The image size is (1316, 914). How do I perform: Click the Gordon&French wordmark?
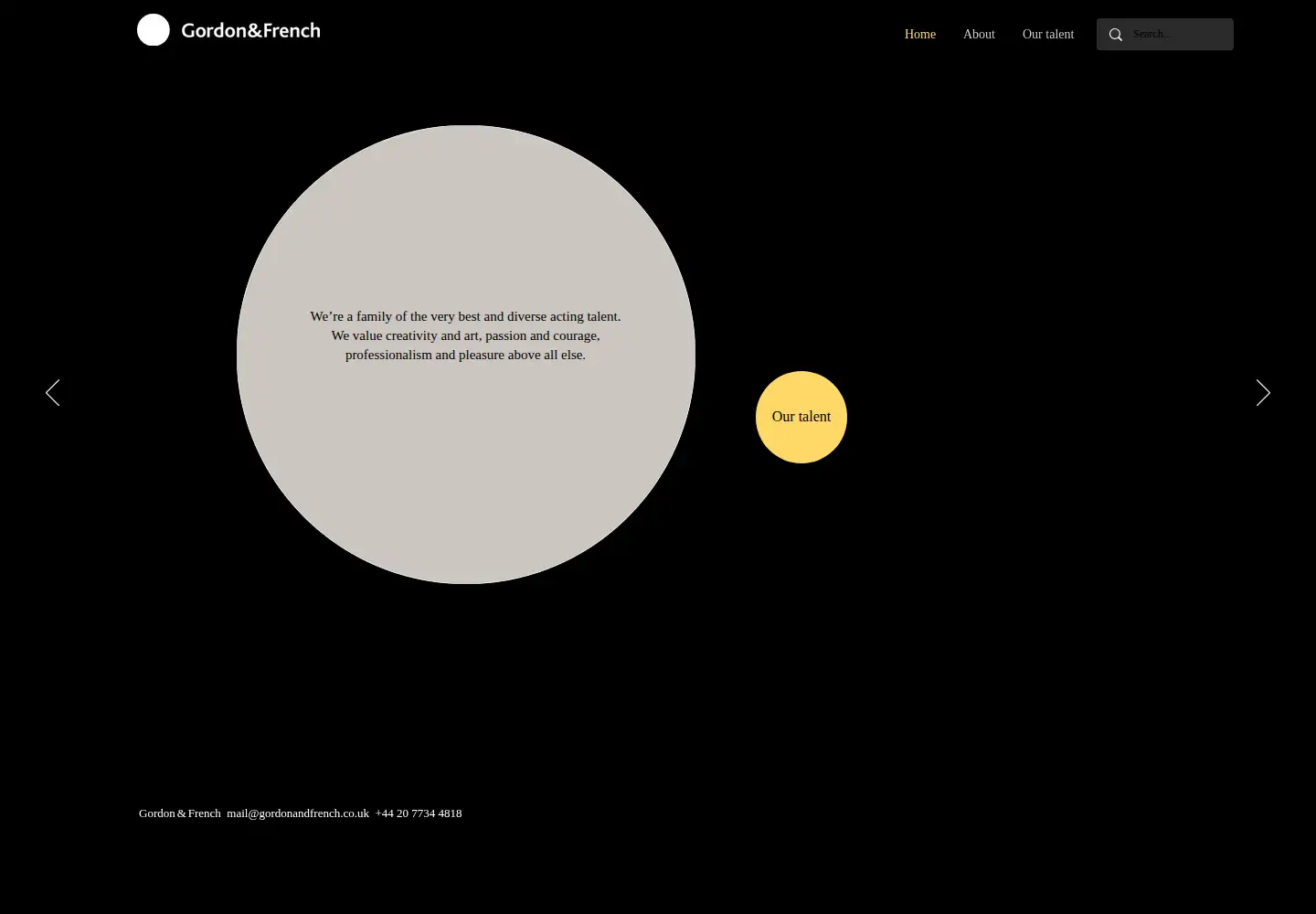[250, 31]
